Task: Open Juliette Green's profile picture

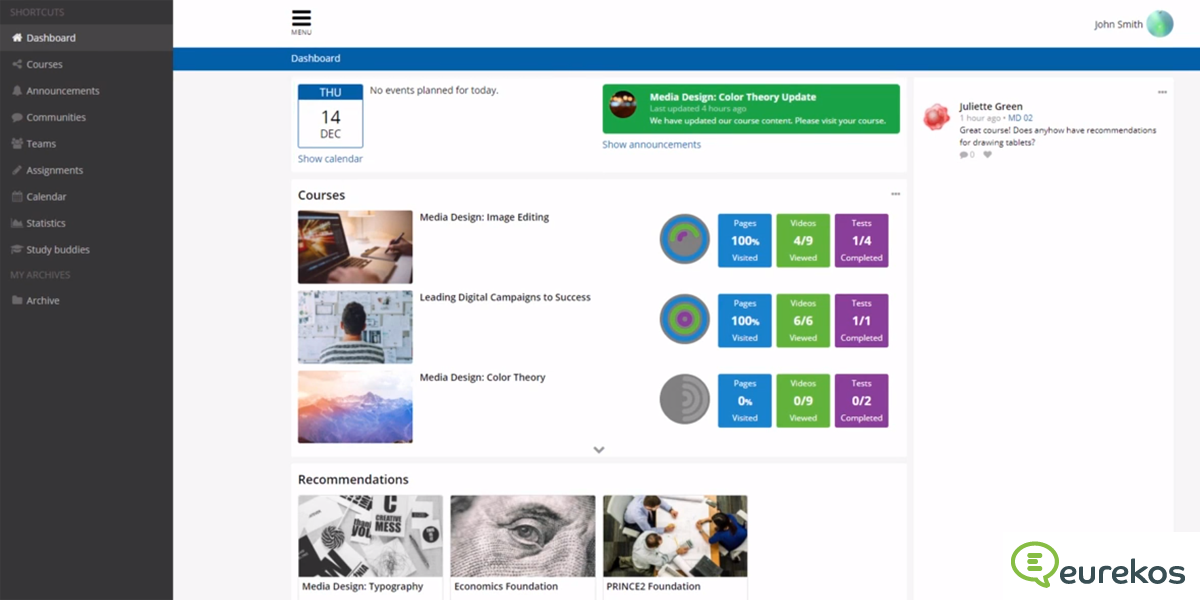Action: tap(936, 117)
